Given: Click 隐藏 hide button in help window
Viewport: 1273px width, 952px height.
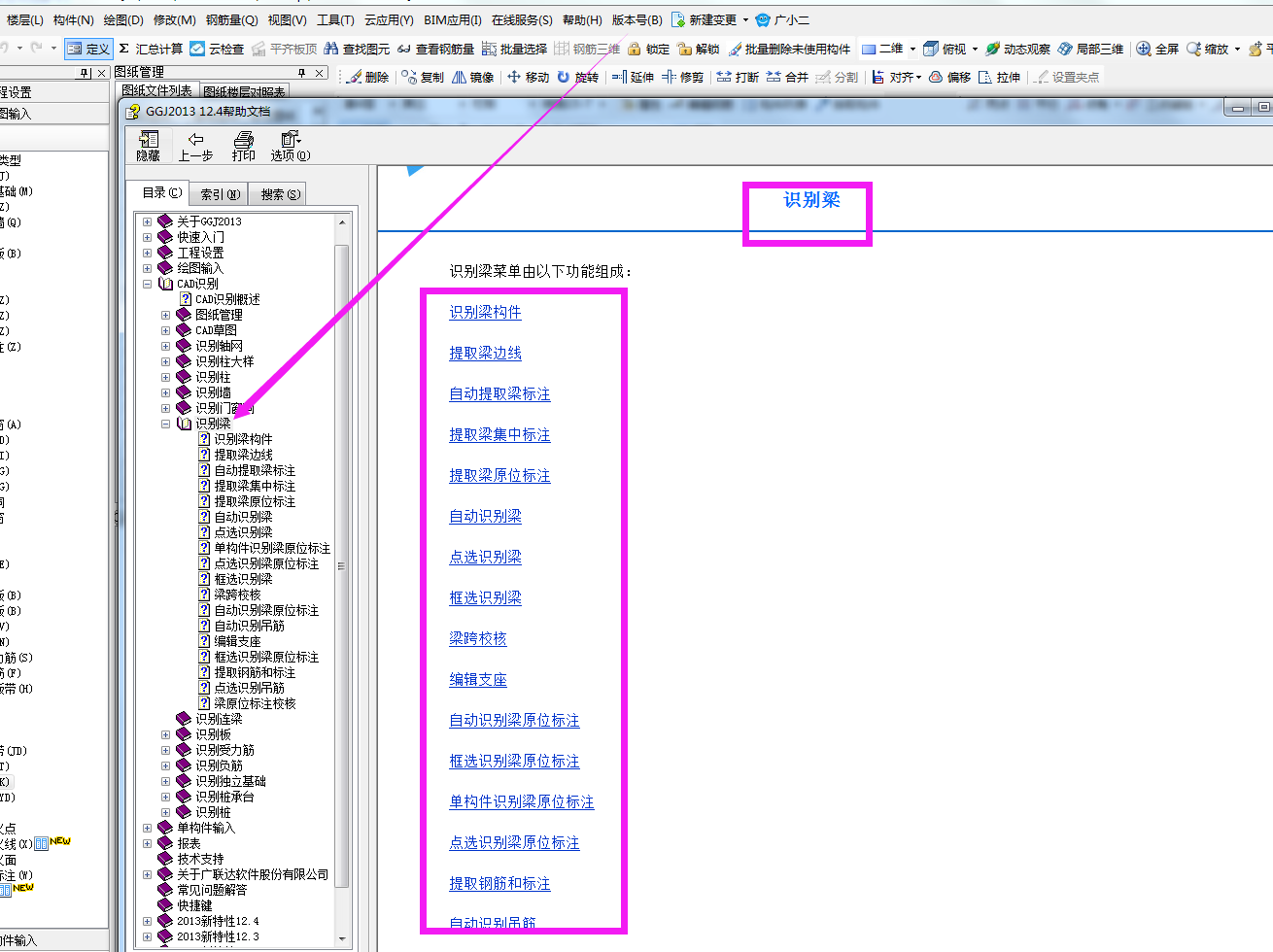Looking at the screenshot, I should click(x=148, y=146).
